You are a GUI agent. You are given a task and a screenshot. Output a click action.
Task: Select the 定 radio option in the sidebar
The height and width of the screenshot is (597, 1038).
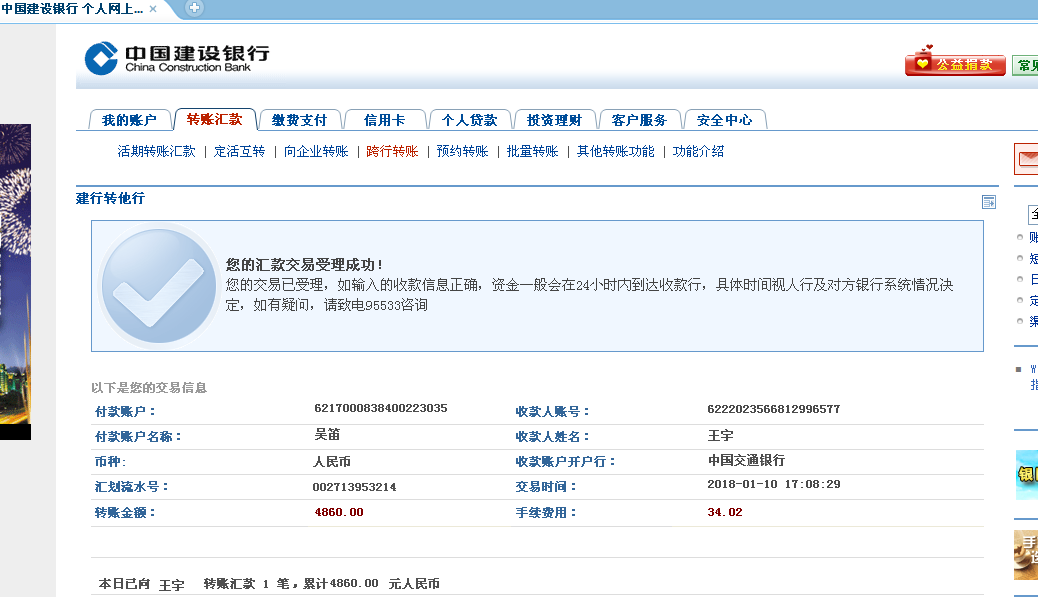pos(1019,300)
